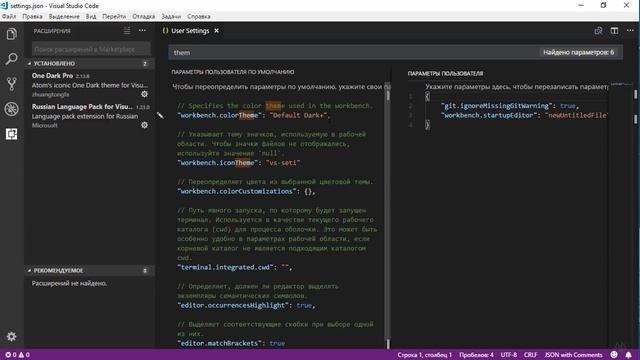This screenshot has width=640, height=360.
Task: Open the Manage gear at activity bar bottom
Action: pos(11,336)
